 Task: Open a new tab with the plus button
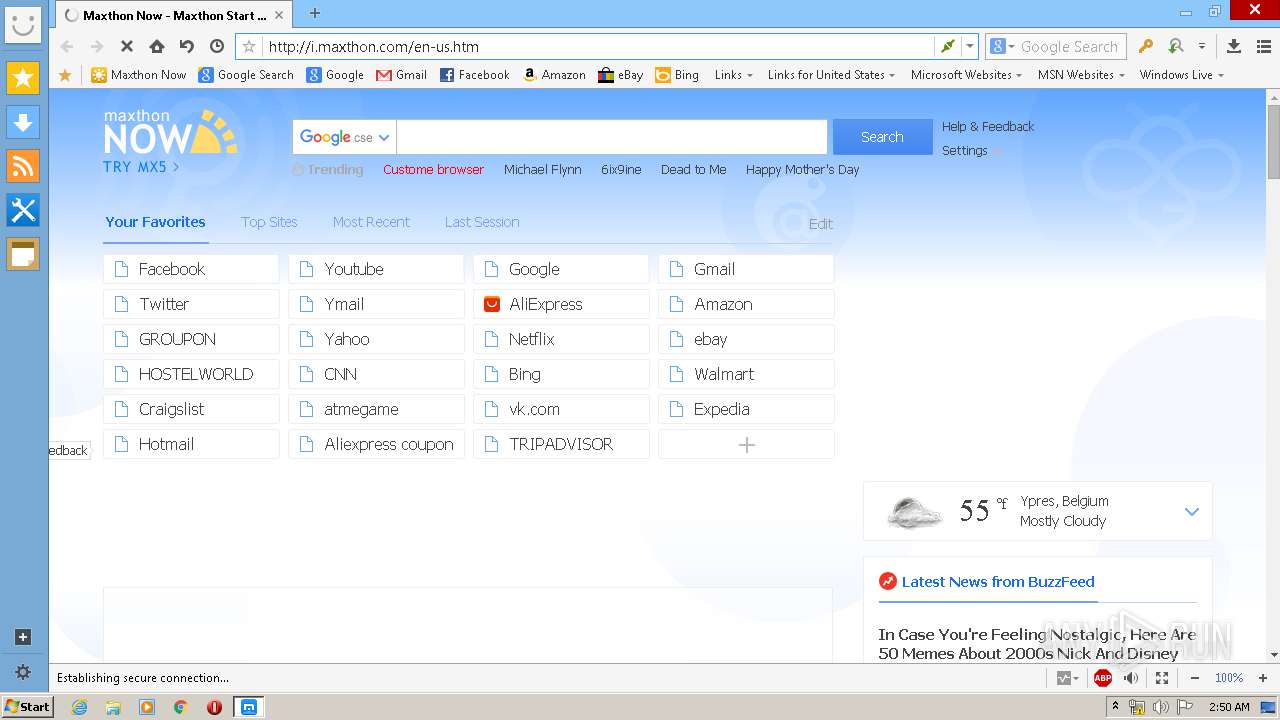click(315, 13)
